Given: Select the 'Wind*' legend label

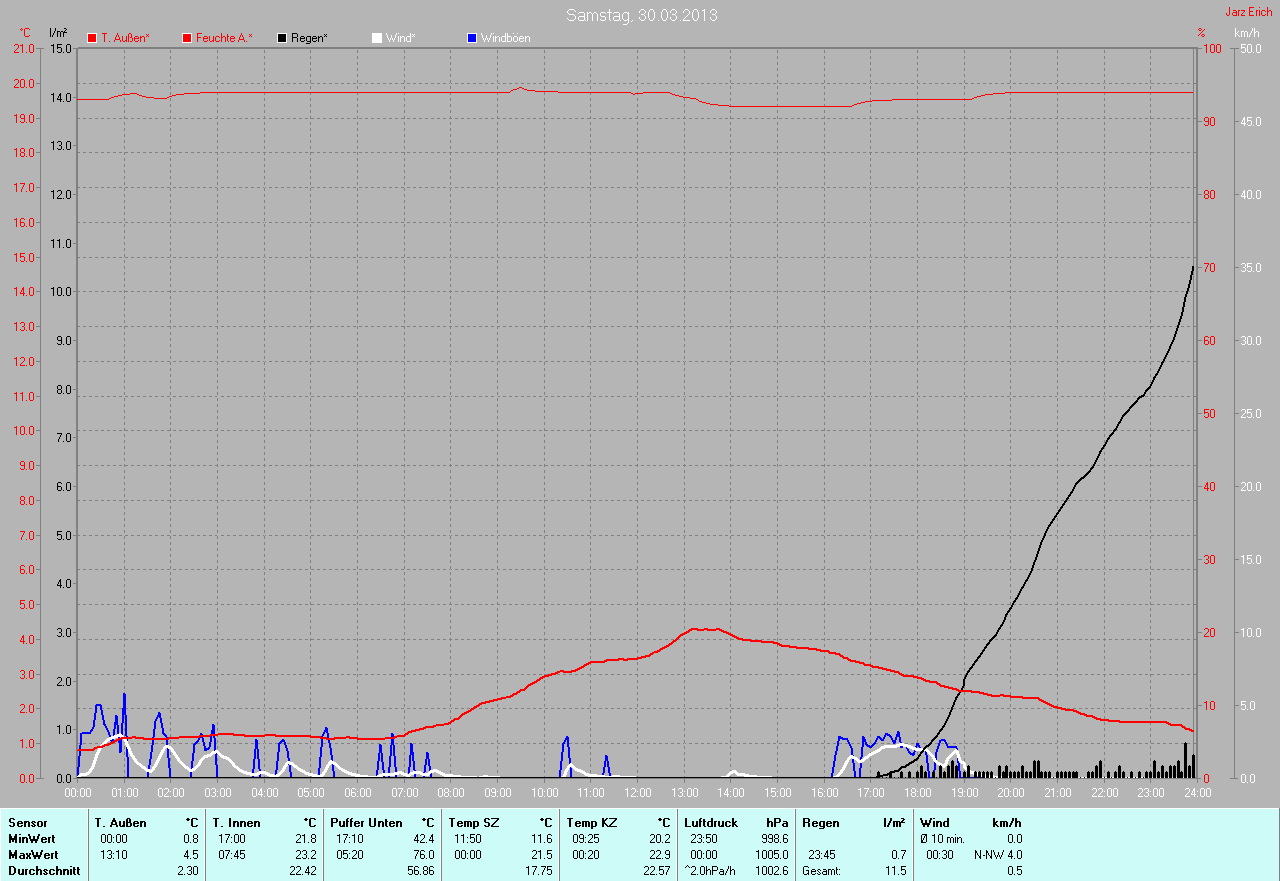Looking at the screenshot, I should (400, 38).
